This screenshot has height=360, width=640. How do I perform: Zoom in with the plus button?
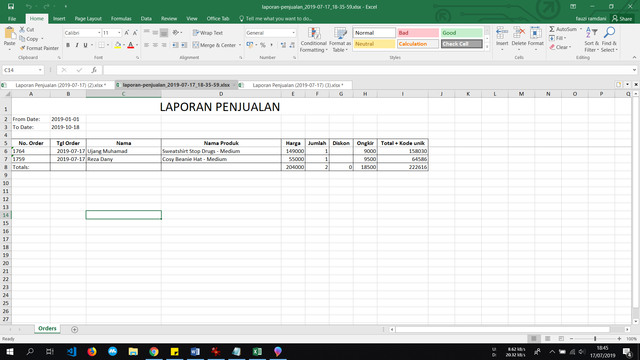pyautogui.click(x=619, y=339)
